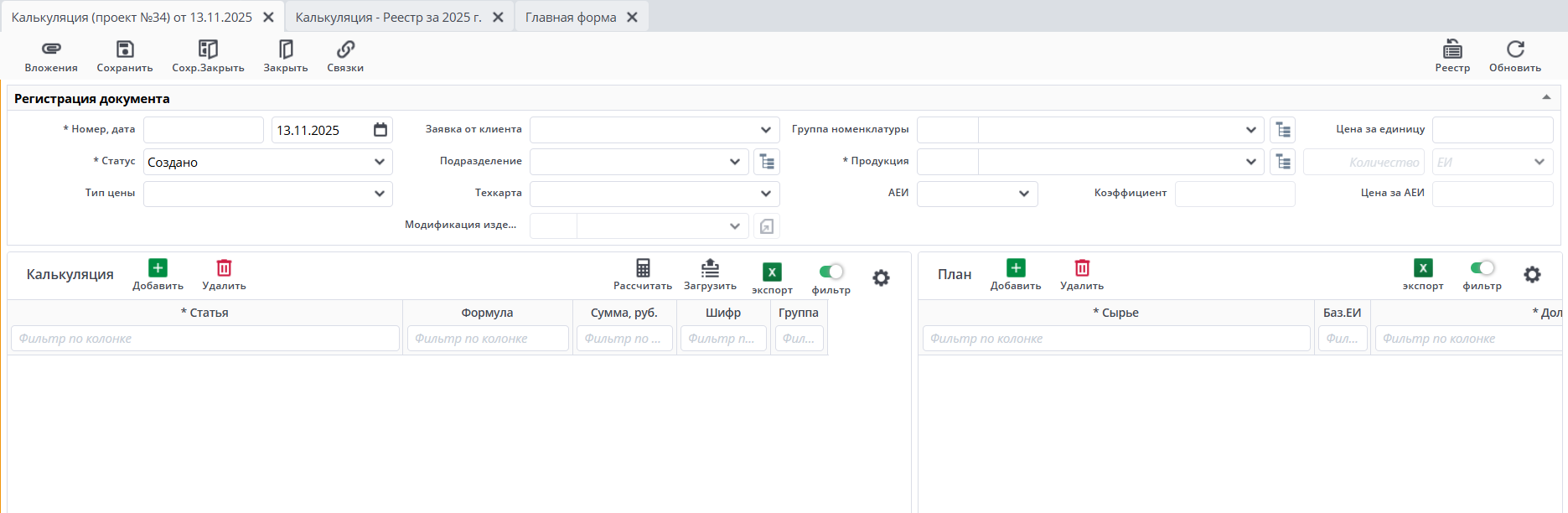Screen dimensions: 1568x513
Task: Open the Тип цены dropdown
Action: point(380,194)
